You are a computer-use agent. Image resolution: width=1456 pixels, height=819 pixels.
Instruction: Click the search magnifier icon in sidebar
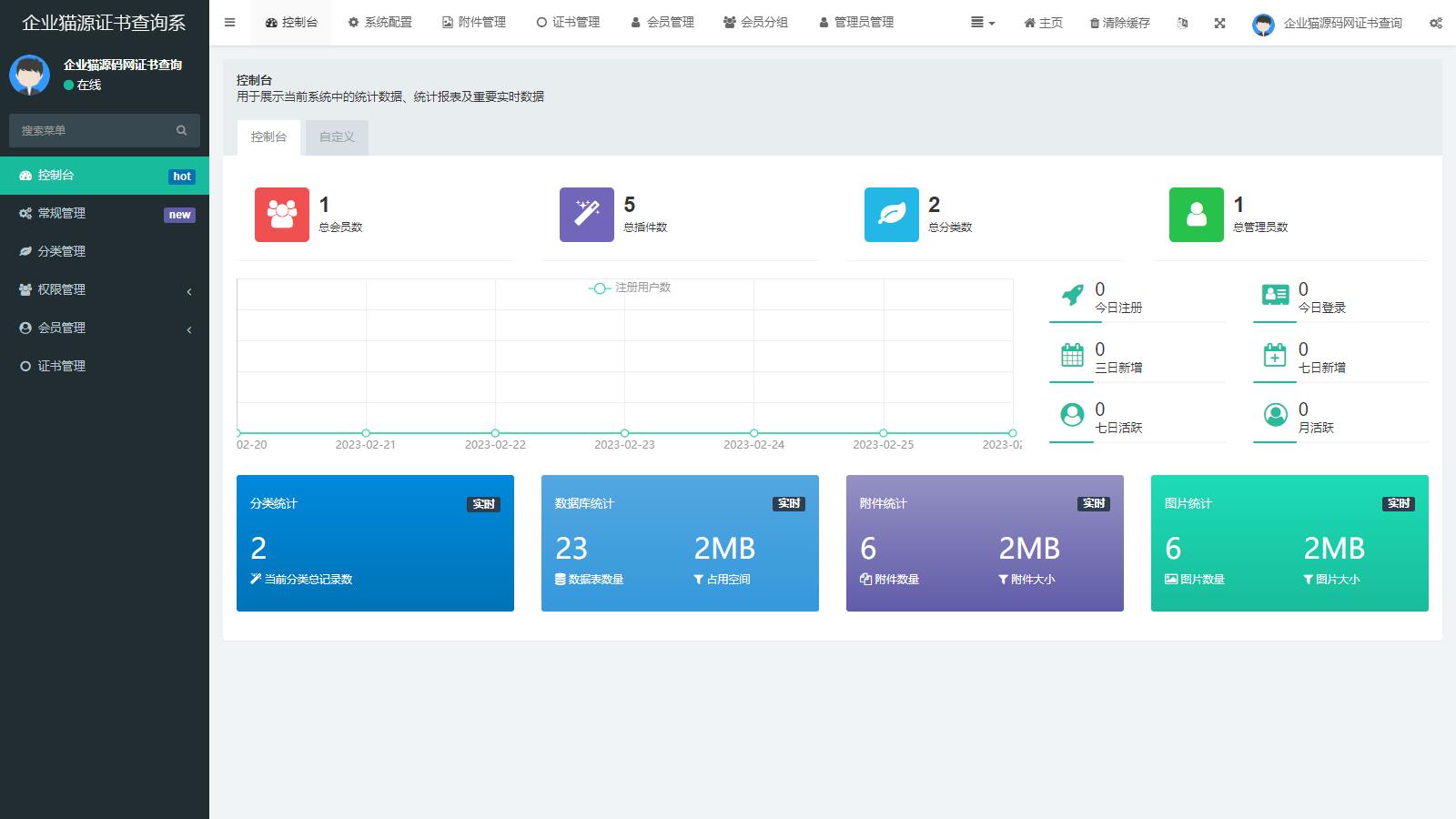click(181, 130)
